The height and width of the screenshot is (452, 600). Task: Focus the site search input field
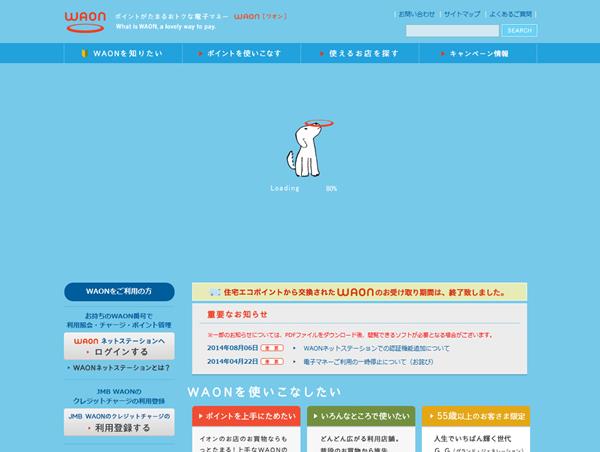[452, 31]
